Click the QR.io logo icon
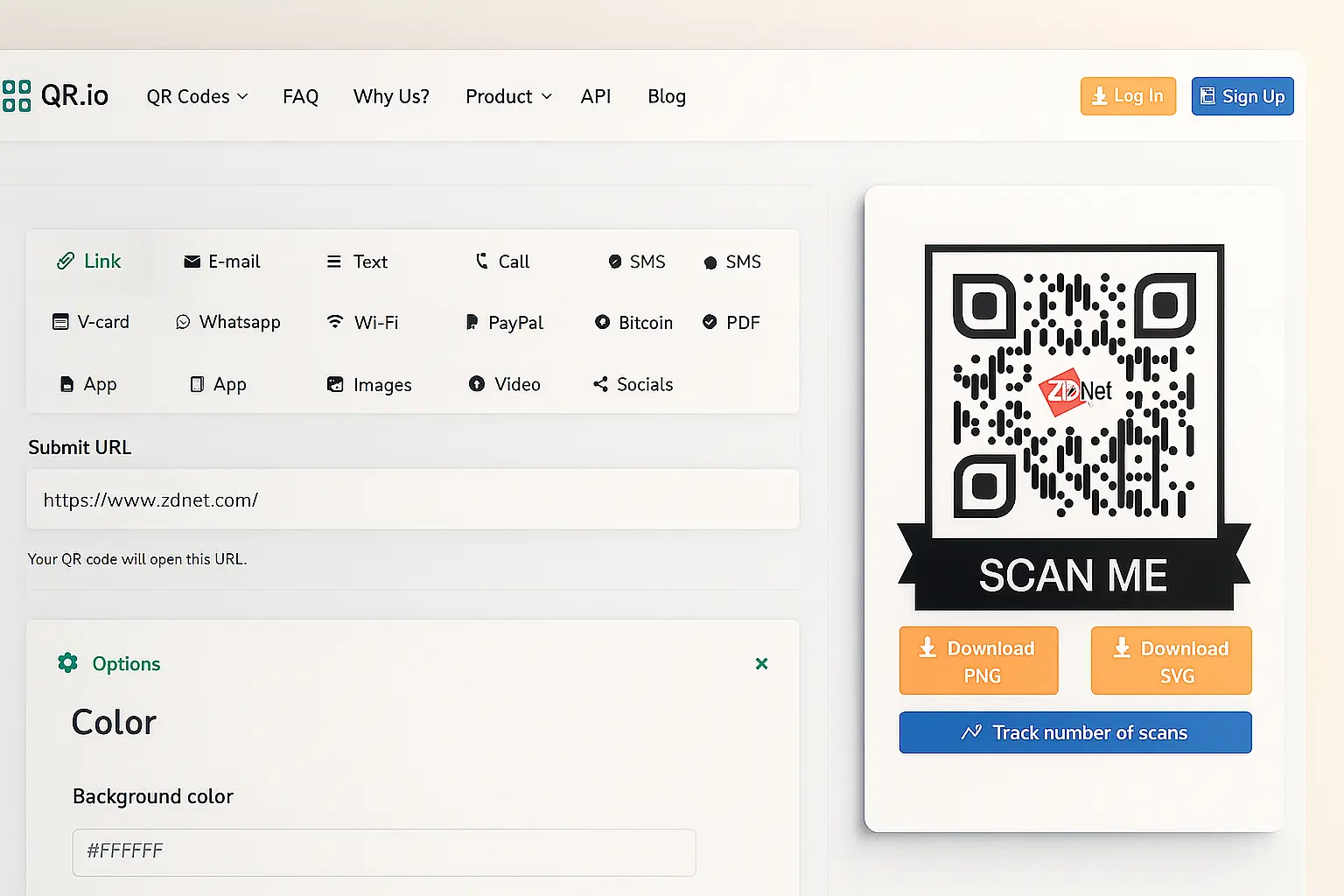 pos(16,95)
